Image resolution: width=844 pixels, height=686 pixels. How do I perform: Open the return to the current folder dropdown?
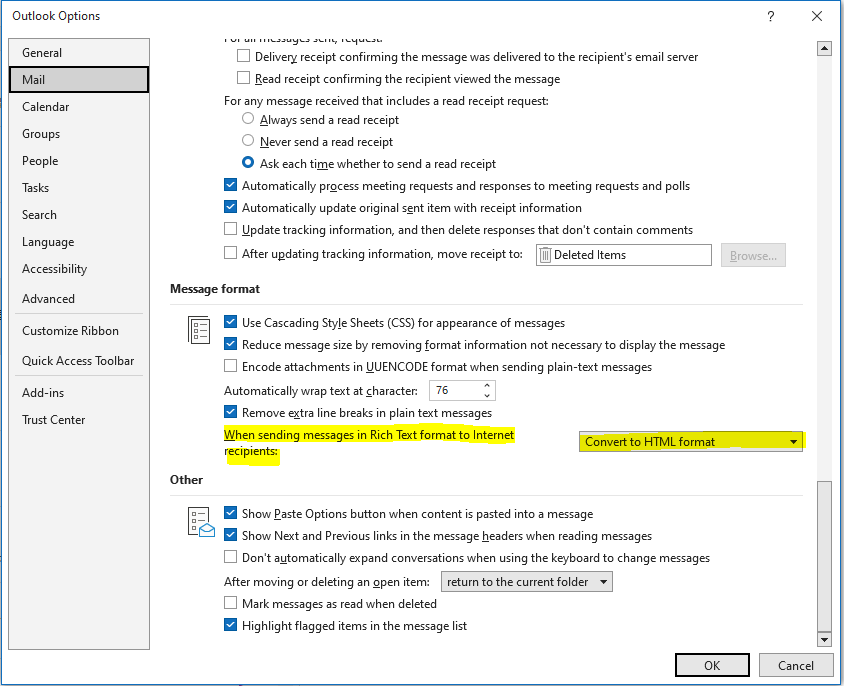(x=603, y=581)
